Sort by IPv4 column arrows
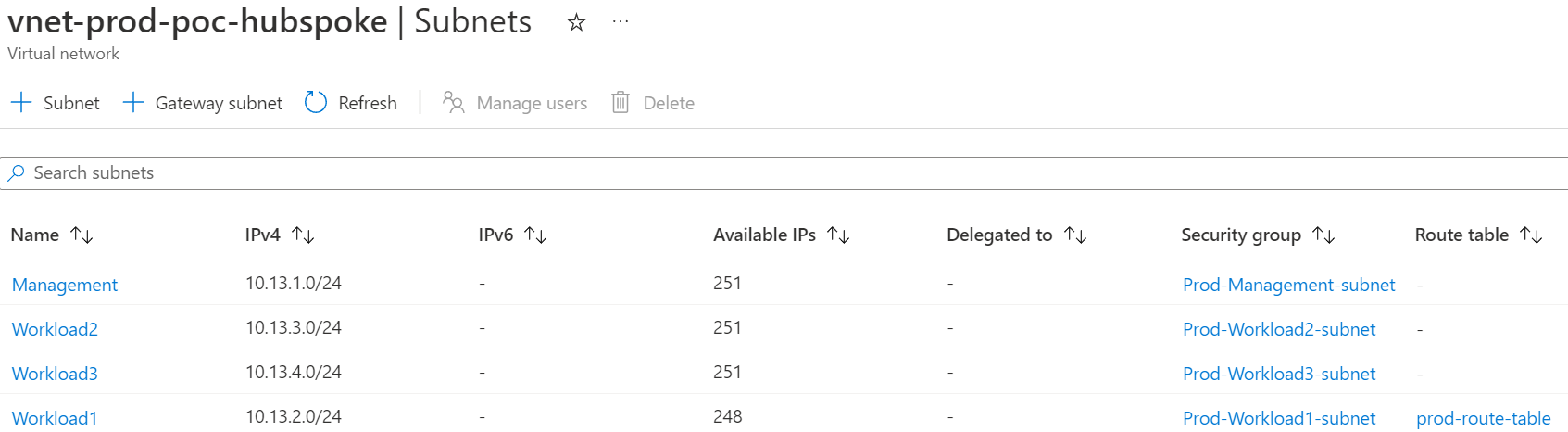1568x432 pixels. click(x=303, y=235)
